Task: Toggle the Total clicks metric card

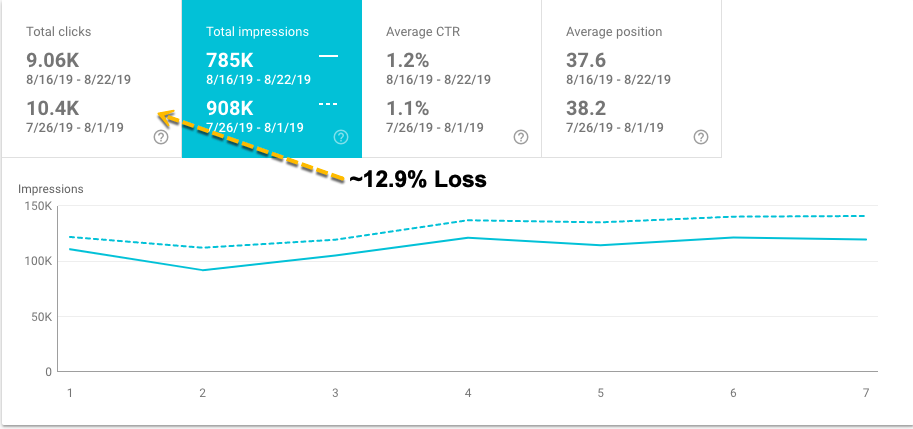Action: 91,79
